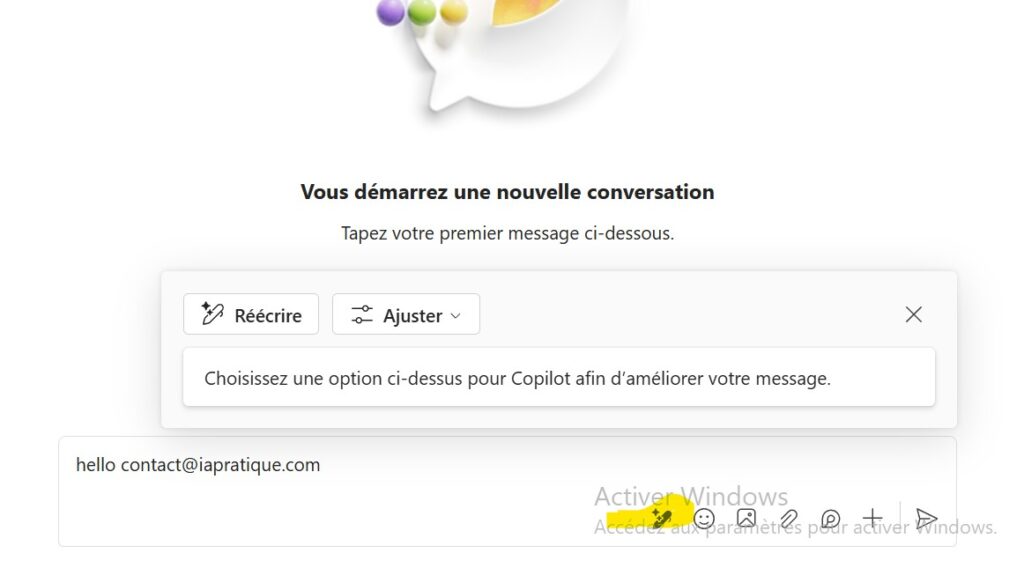Expand the Ajuster dropdown chevron

click(456, 316)
